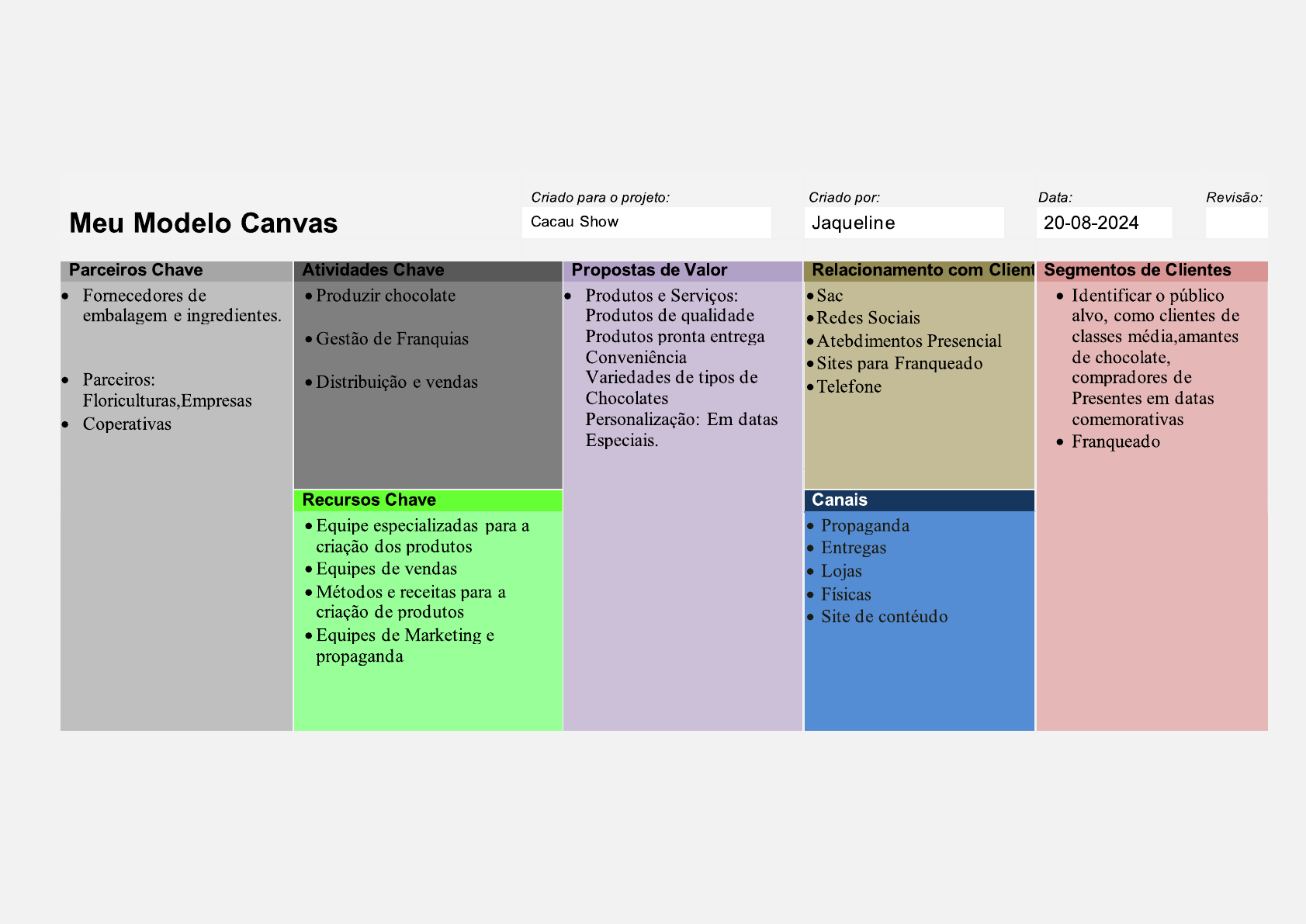Select the 'Jaqueline' author field
Viewport: 1306px width, 924px height.
pyautogui.click(x=903, y=223)
